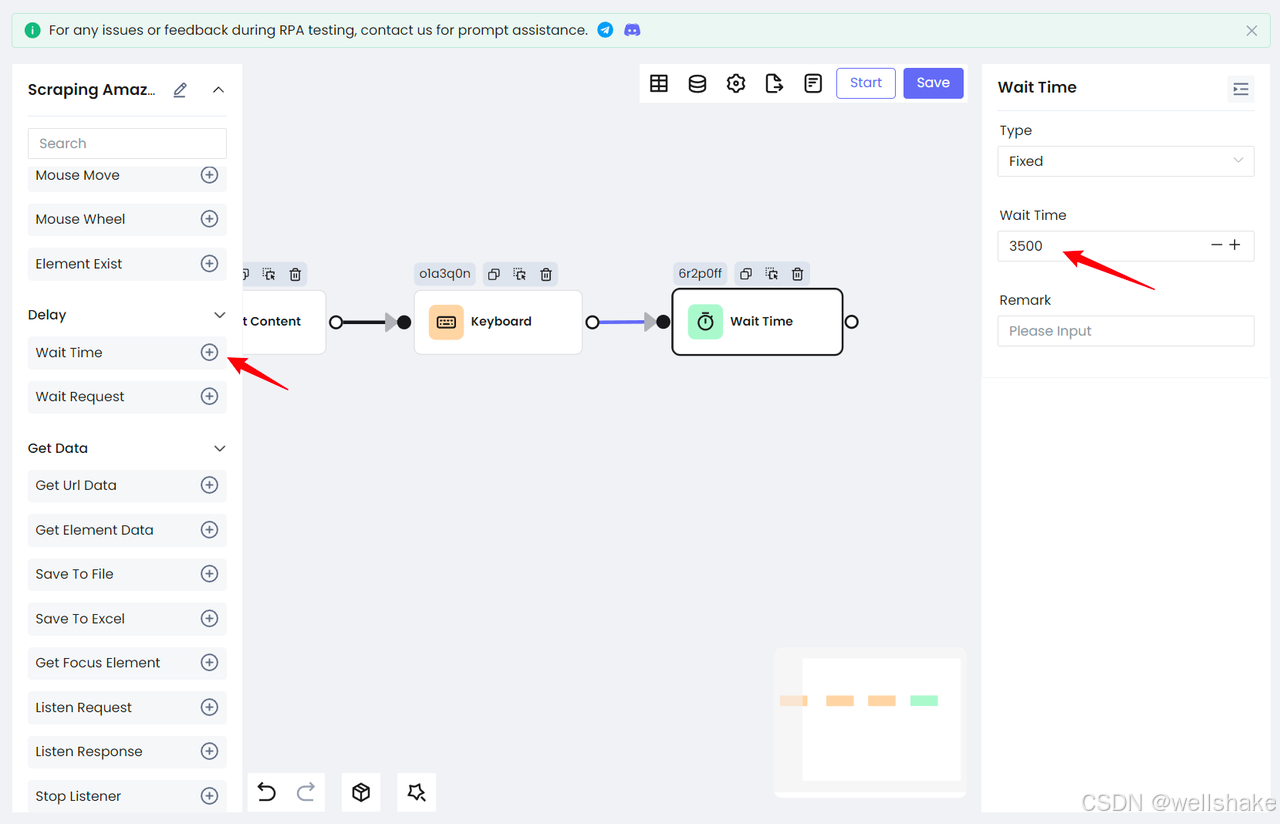Decrease the Wait Time value
The height and width of the screenshot is (824, 1280).
click(1217, 245)
